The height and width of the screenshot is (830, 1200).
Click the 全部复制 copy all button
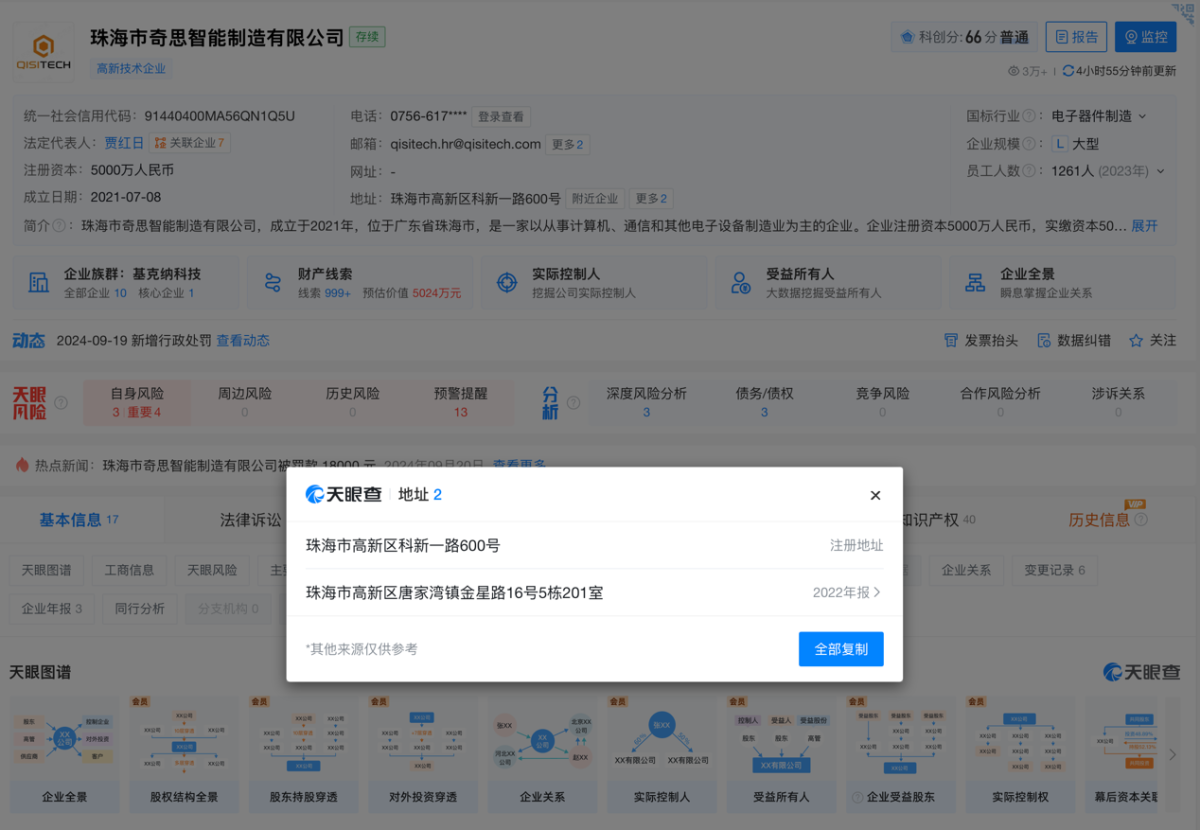[841, 649]
